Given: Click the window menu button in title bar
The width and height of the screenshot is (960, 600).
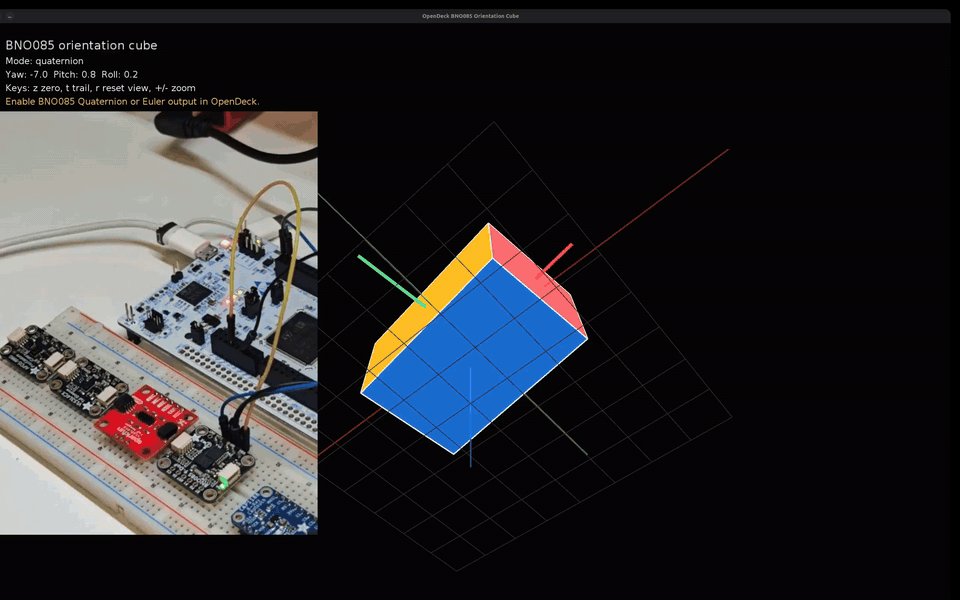Looking at the screenshot, I should point(9,17).
